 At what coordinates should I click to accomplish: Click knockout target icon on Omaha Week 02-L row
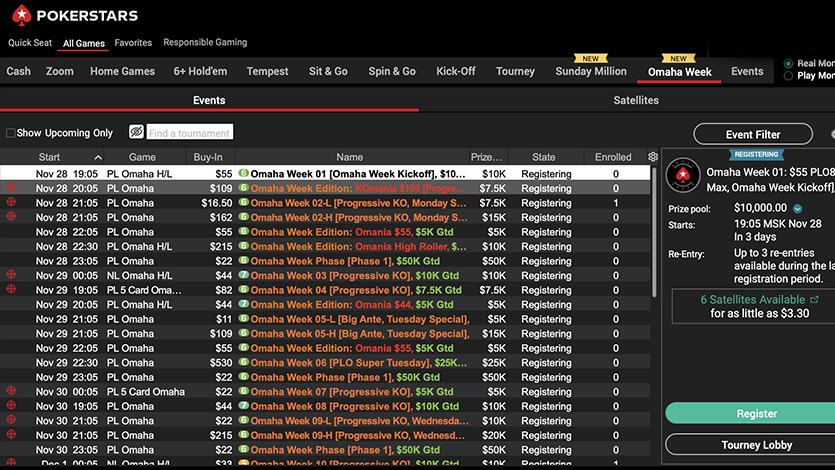click(x=11, y=202)
